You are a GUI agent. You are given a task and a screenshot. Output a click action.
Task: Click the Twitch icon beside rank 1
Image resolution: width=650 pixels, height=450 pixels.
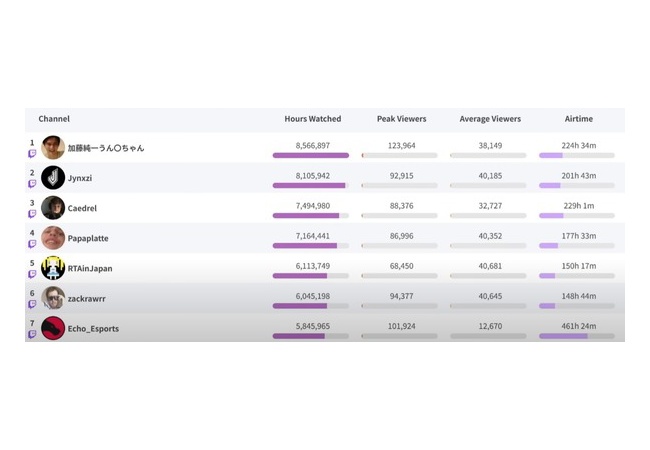click(32, 154)
